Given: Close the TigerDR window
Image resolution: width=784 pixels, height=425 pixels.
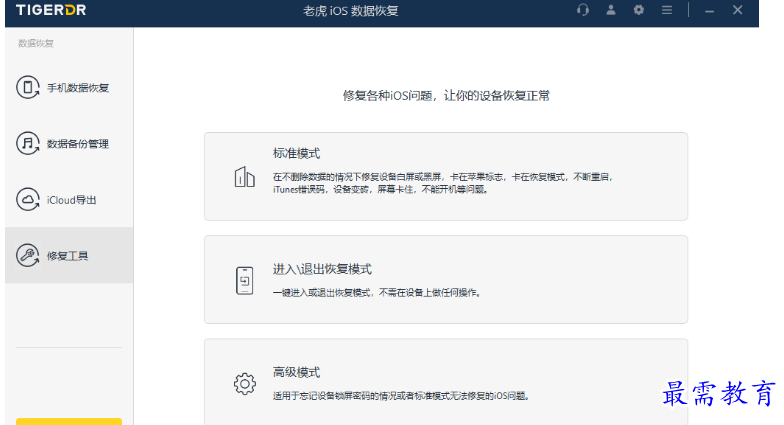Looking at the screenshot, I should click(x=738, y=10).
